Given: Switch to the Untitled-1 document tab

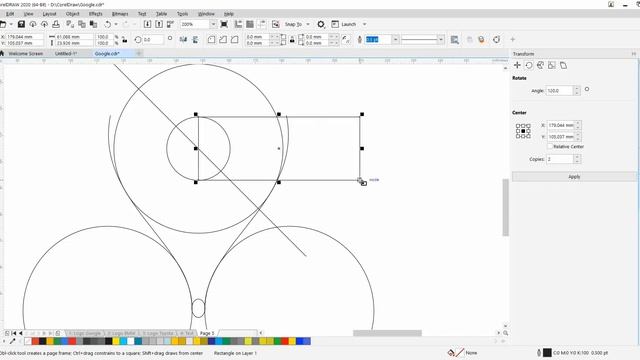Looking at the screenshot, I should [x=66, y=53].
